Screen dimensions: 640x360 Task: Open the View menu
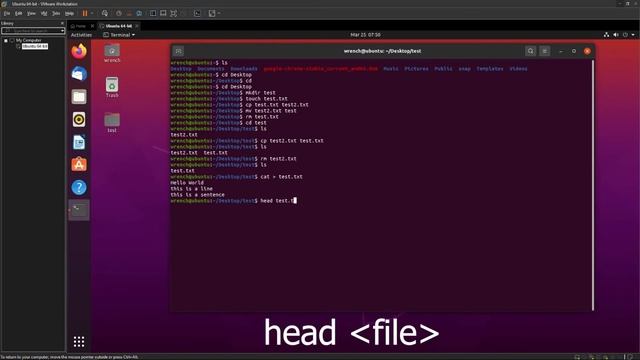click(x=31, y=13)
